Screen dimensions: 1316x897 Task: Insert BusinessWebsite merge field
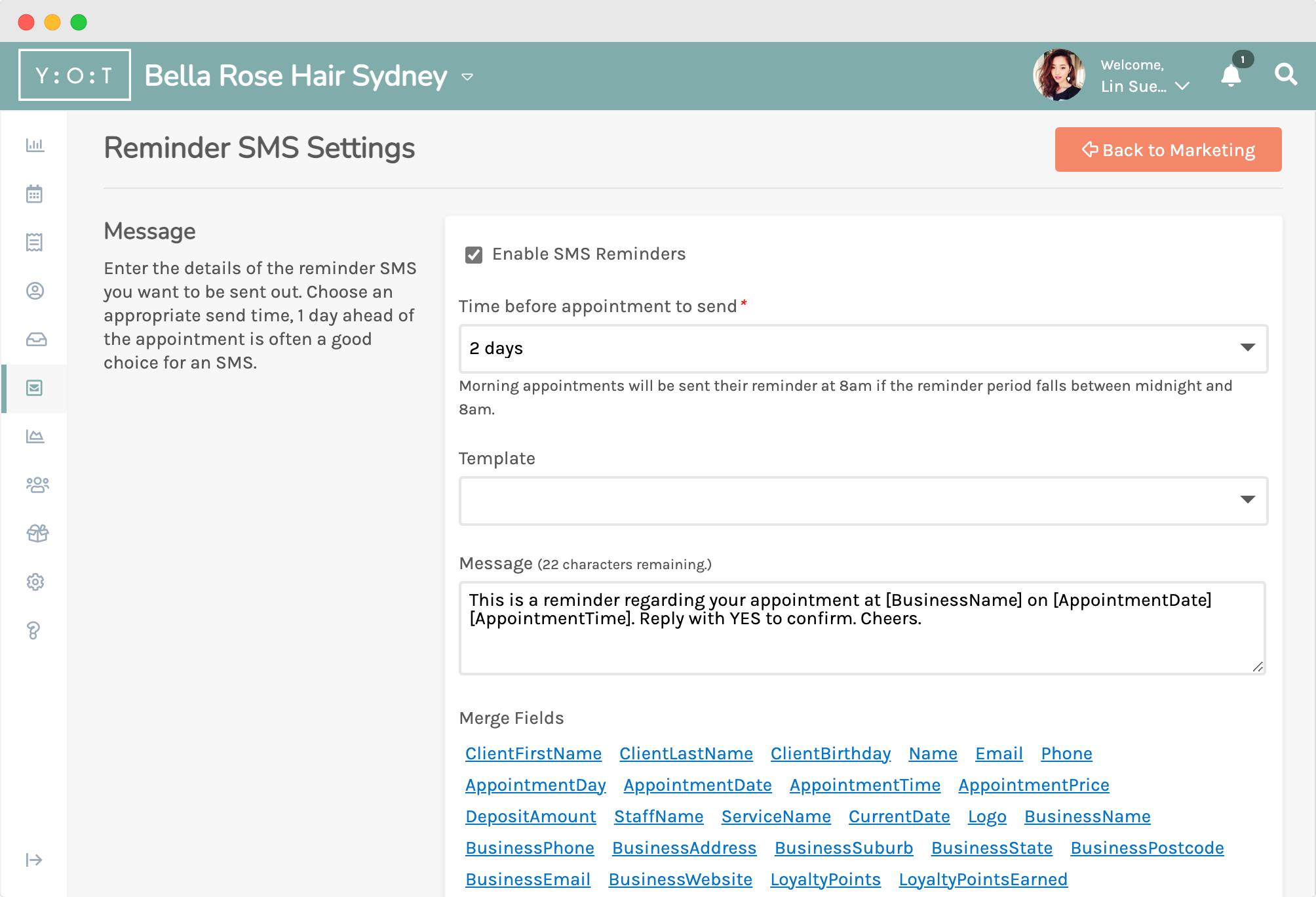(x=680, y=879)
